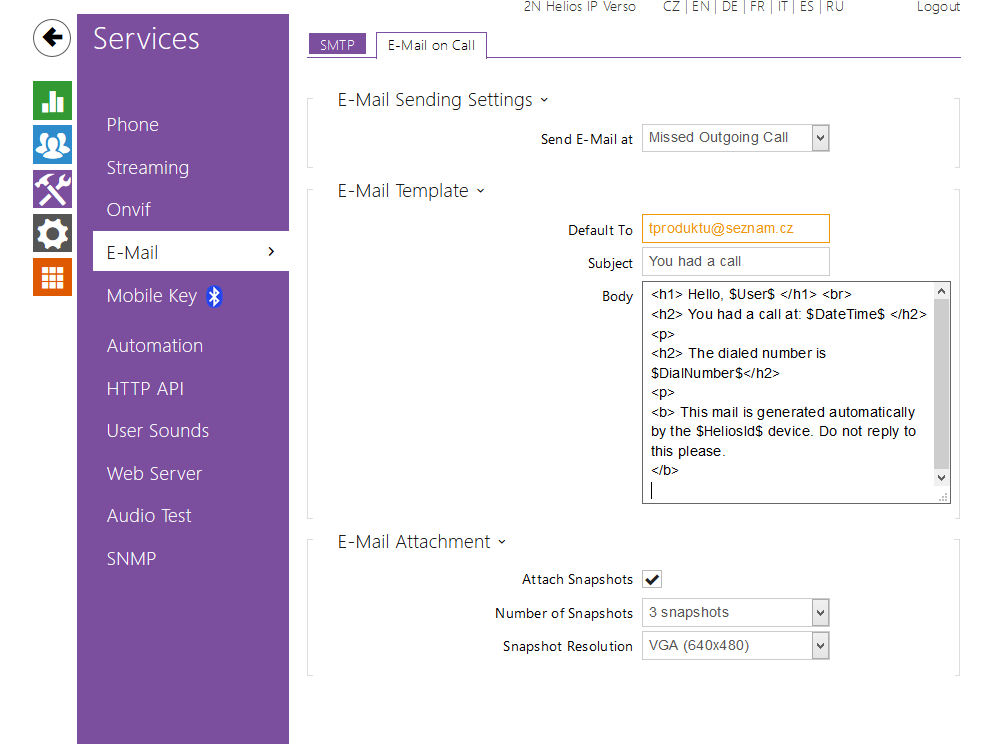Image resolution: width=998 pixels, height=744 pixels.
Task: Open the Streaming services menu item
Action: (148, 168)
